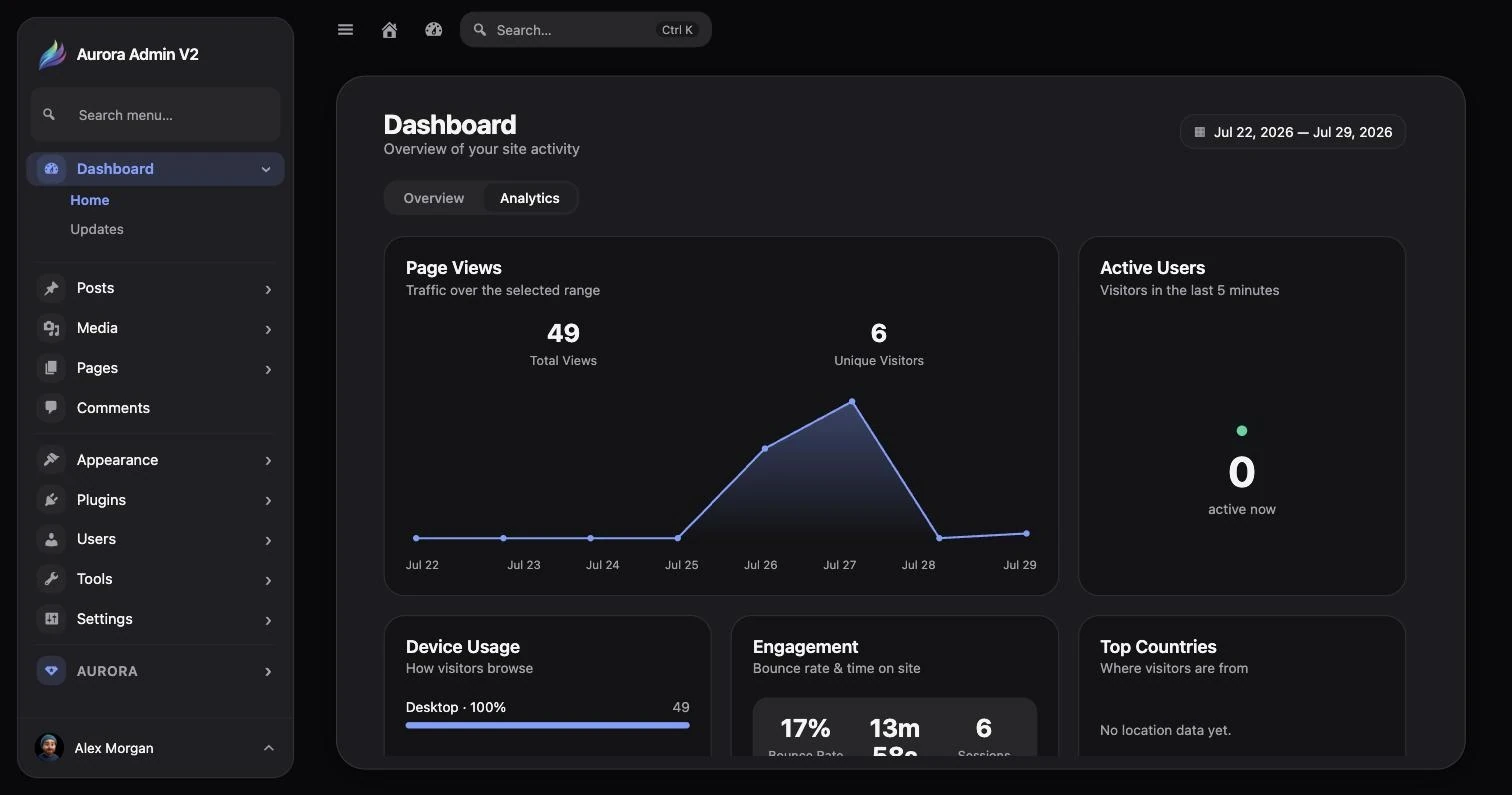Click the calendar icon in date range
This screenshot has height=795, width=1512.
1200,132
